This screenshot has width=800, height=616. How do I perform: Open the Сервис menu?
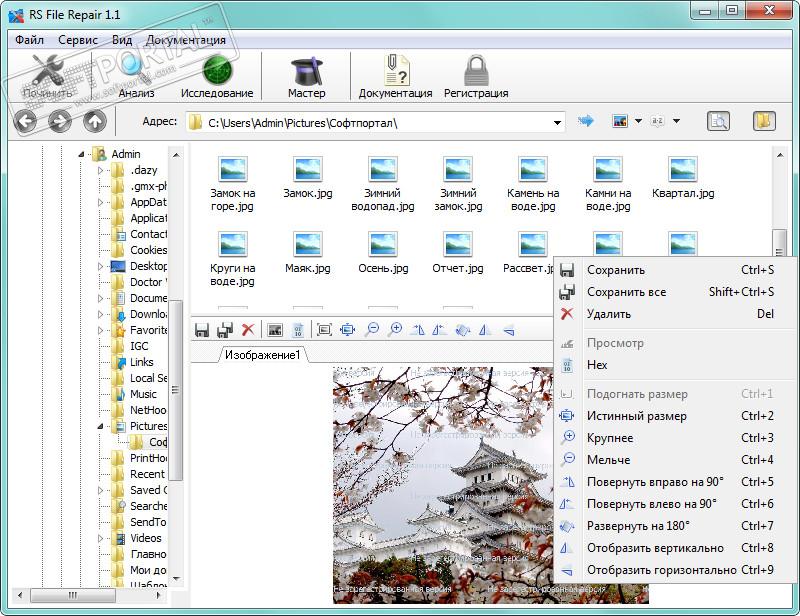[x=78, y=40]
